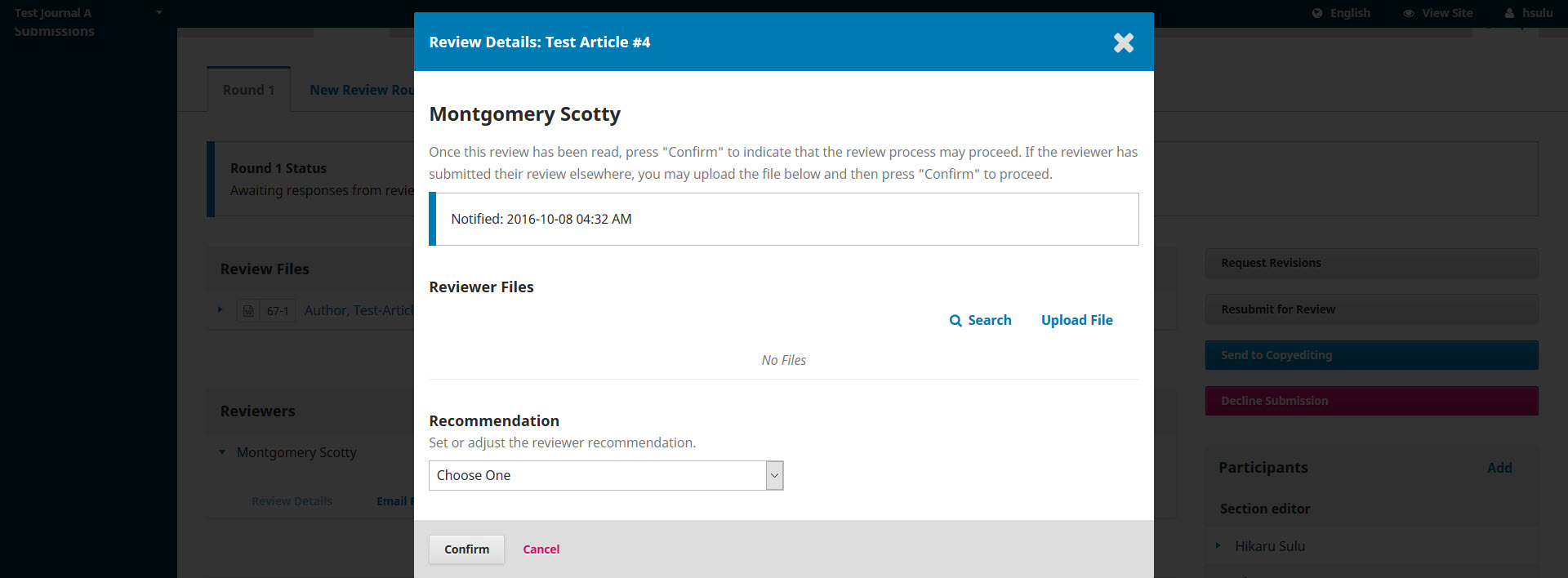Click the Search magnifier icon in Reviewer Files
This screenshot has height=578, width=1568.
[955, 321]
